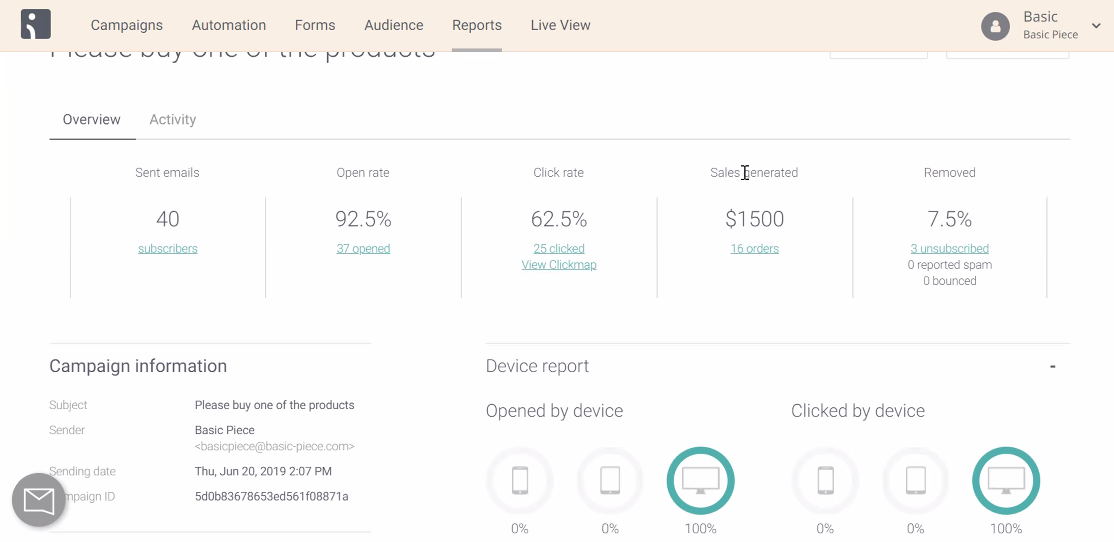The height and width of the screenshot is (542, 1114).
Task: Click desktop icon under Opened by device
Action: click(x=700, y=481)
